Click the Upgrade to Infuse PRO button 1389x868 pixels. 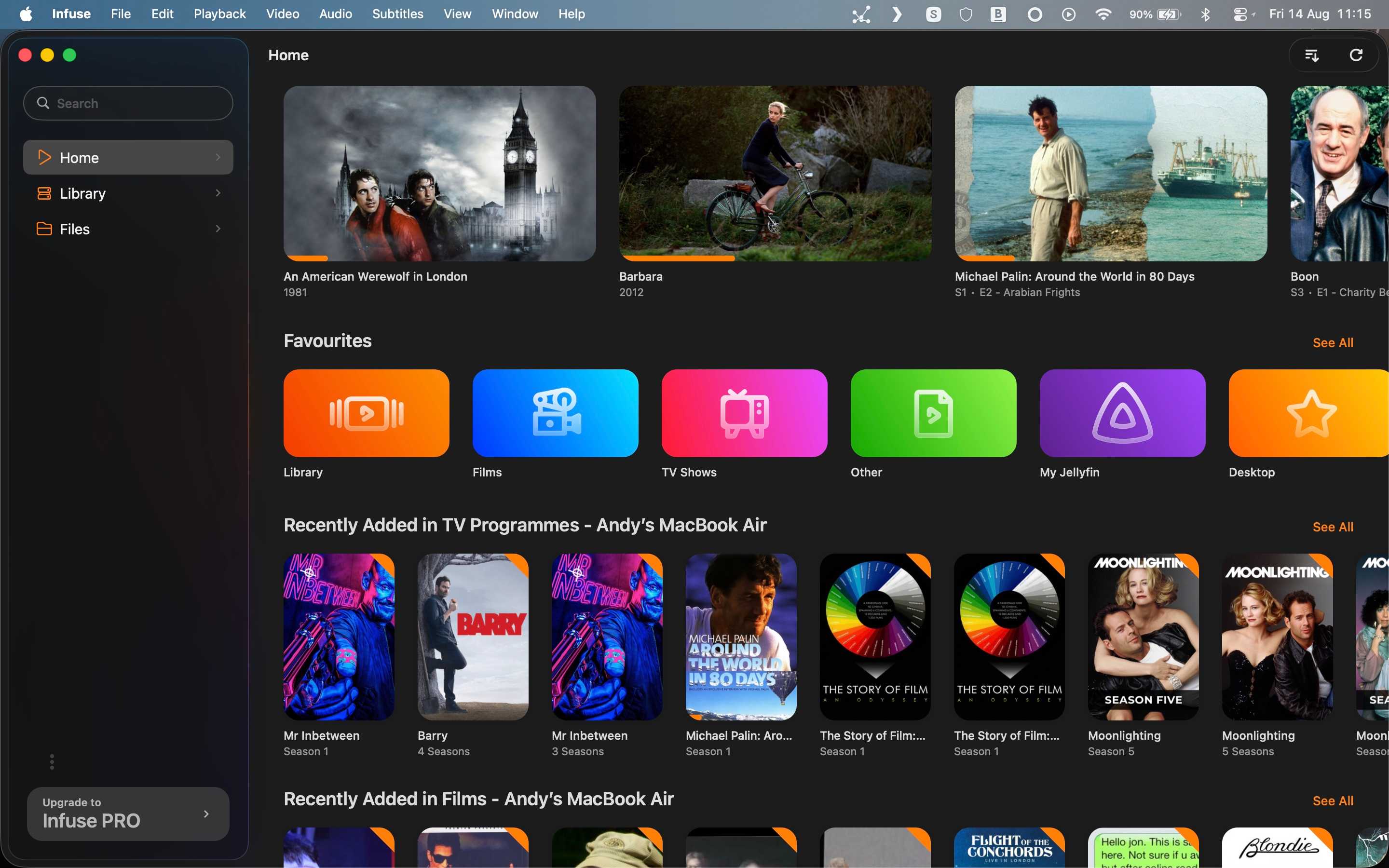click(128, 814)
